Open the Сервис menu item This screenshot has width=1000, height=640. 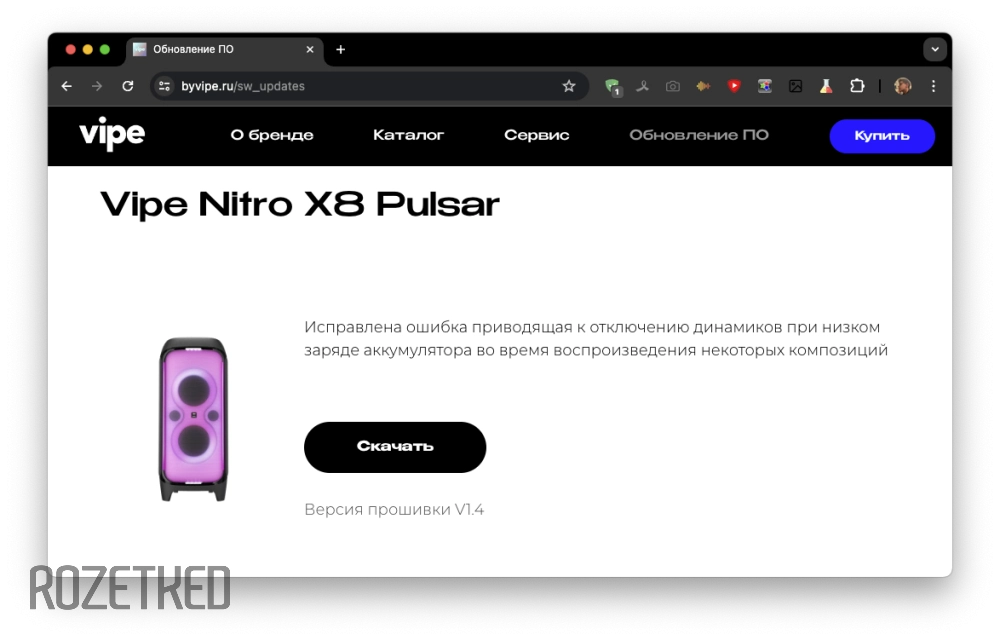(x=536, y=135)
